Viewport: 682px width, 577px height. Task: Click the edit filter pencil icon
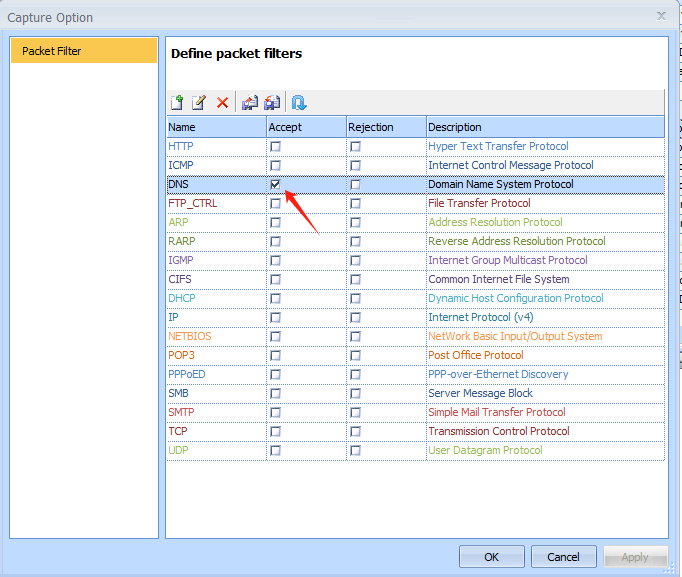[x=199, y=103]
